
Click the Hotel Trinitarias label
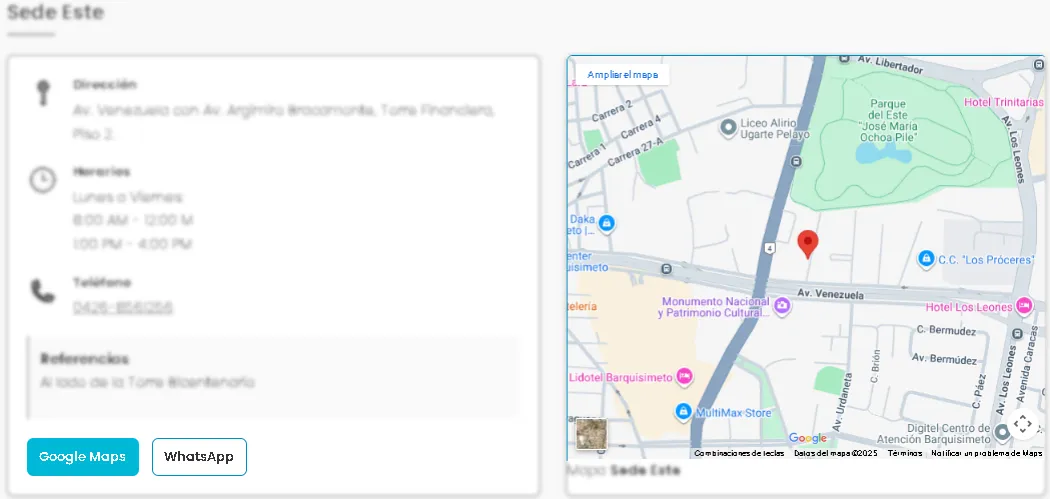1004,102
